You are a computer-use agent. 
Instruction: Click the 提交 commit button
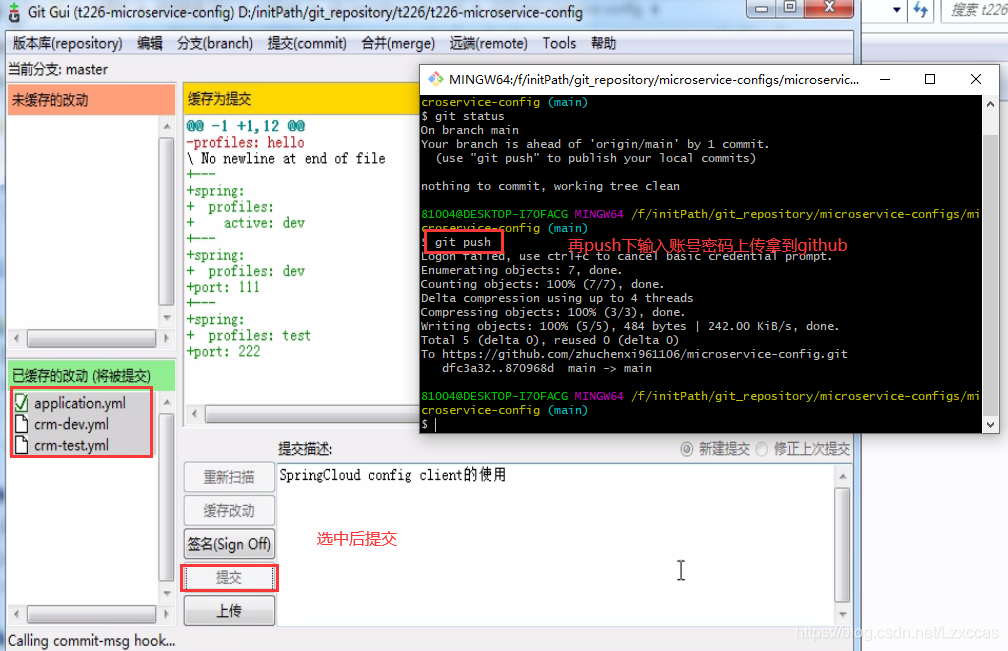tap(229, 577)
